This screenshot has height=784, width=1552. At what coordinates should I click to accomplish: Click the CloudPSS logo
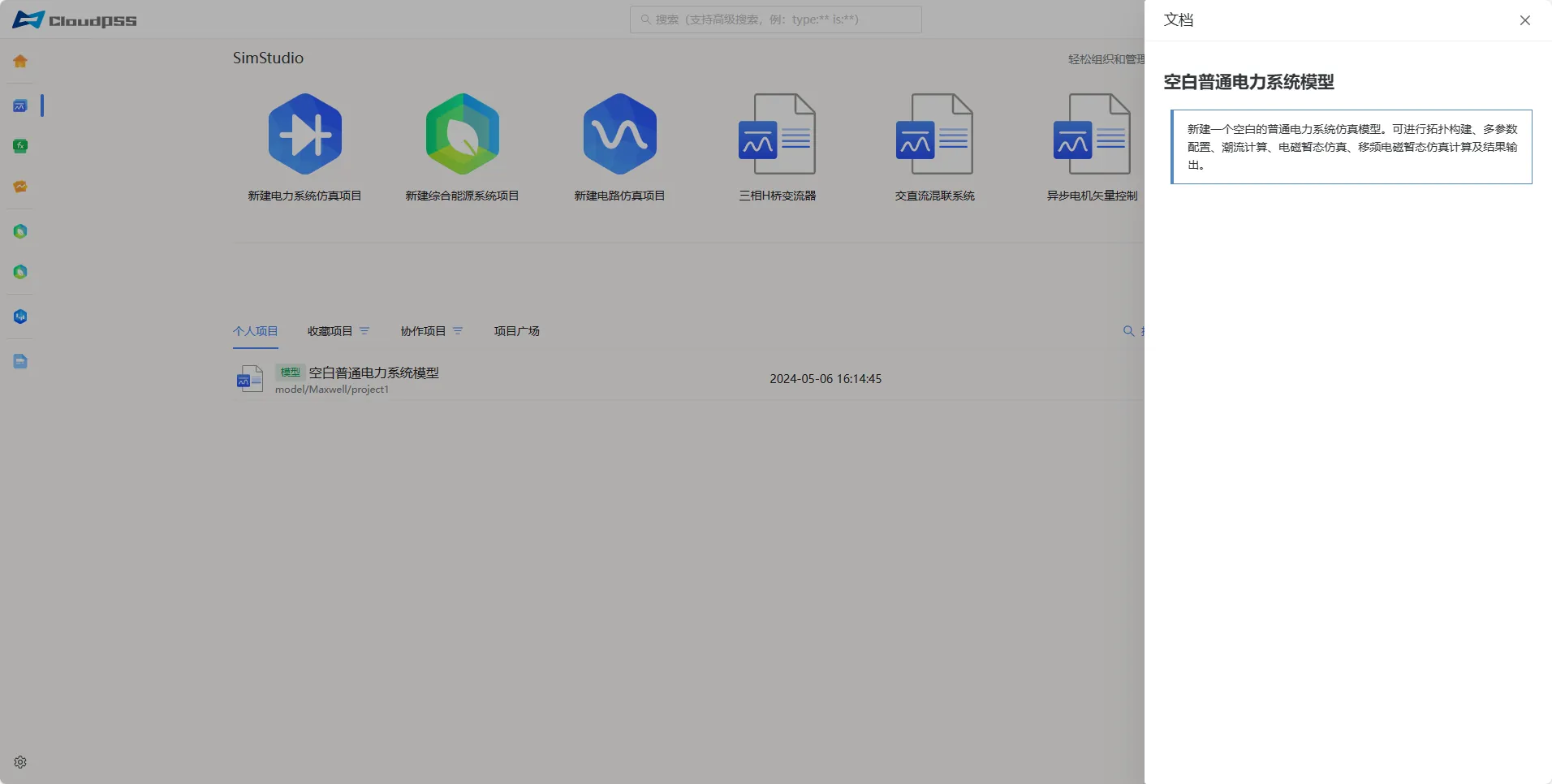(75, 20)
